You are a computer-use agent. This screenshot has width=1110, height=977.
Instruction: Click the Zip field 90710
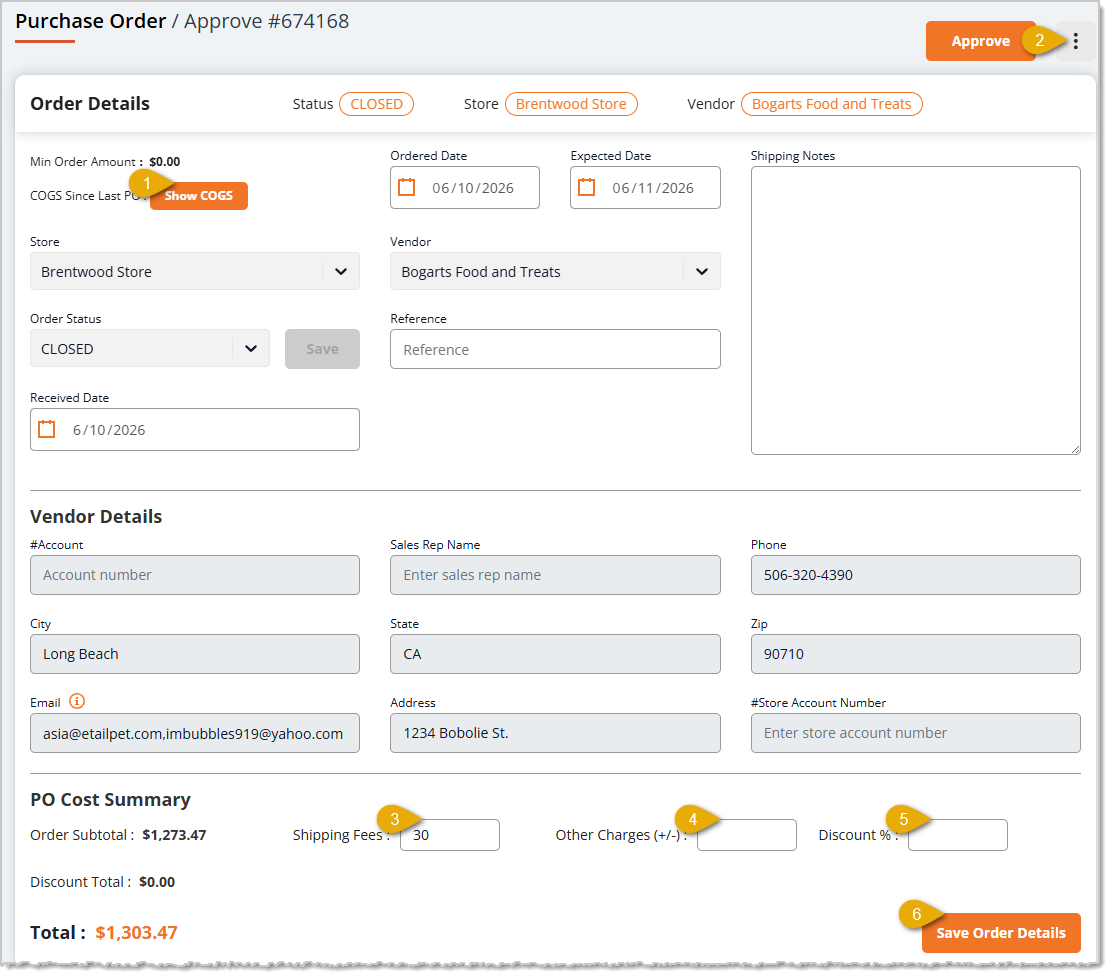[x=915, y=654]
